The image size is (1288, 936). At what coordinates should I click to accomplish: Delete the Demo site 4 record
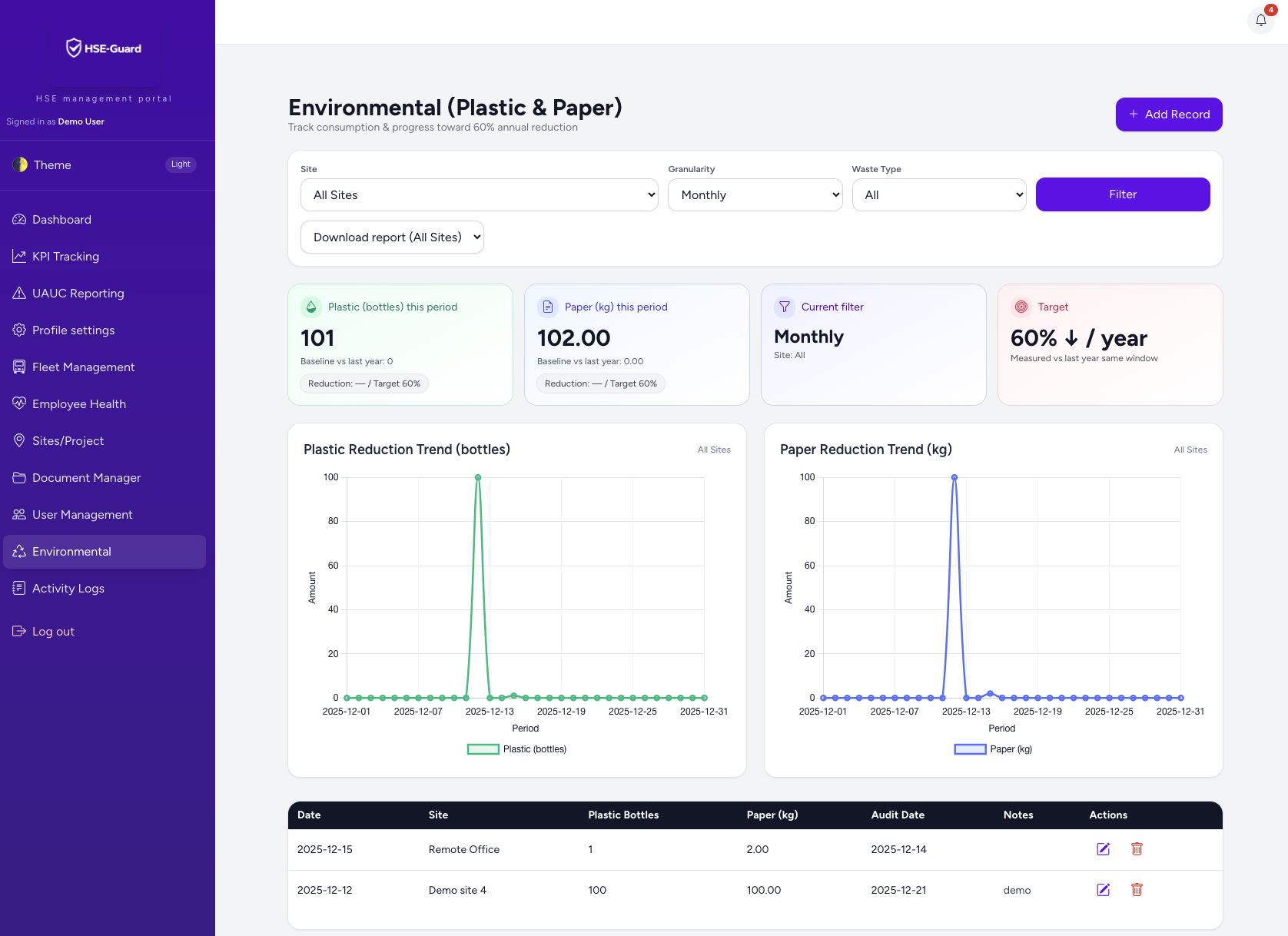(x=1137, y=890)
